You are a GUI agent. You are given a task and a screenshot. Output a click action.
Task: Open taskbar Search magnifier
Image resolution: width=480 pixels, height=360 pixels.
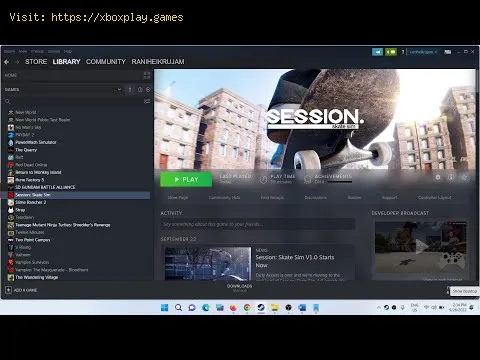click(178, 307)
